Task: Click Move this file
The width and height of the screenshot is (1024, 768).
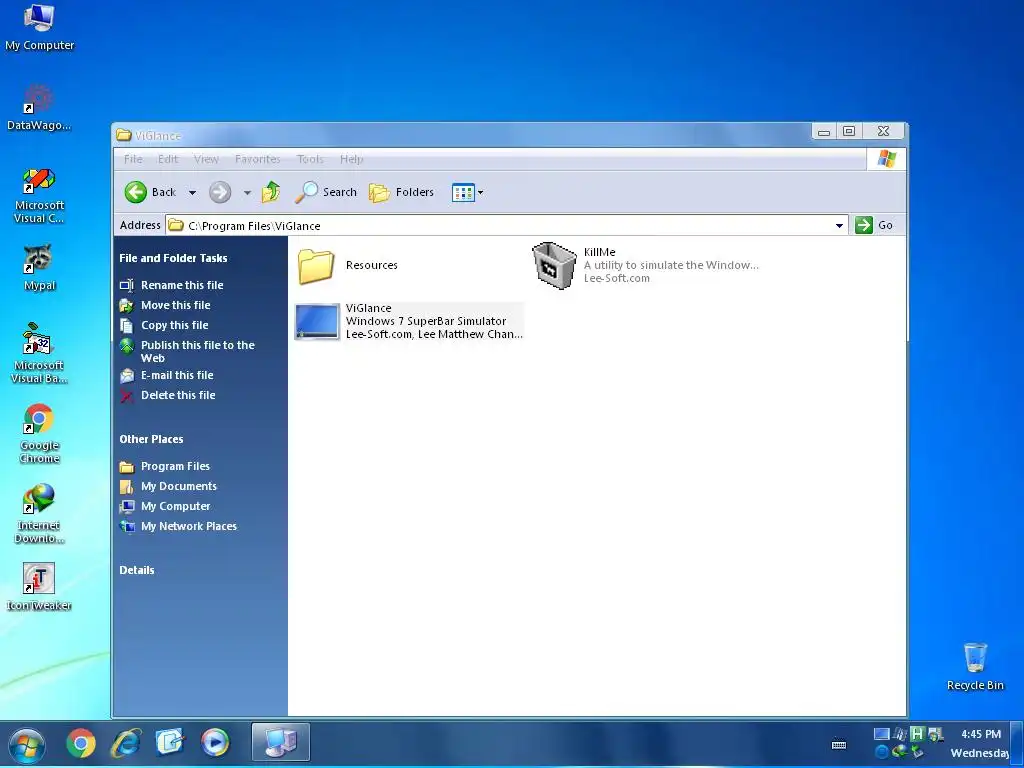Action: pos(176,305)
